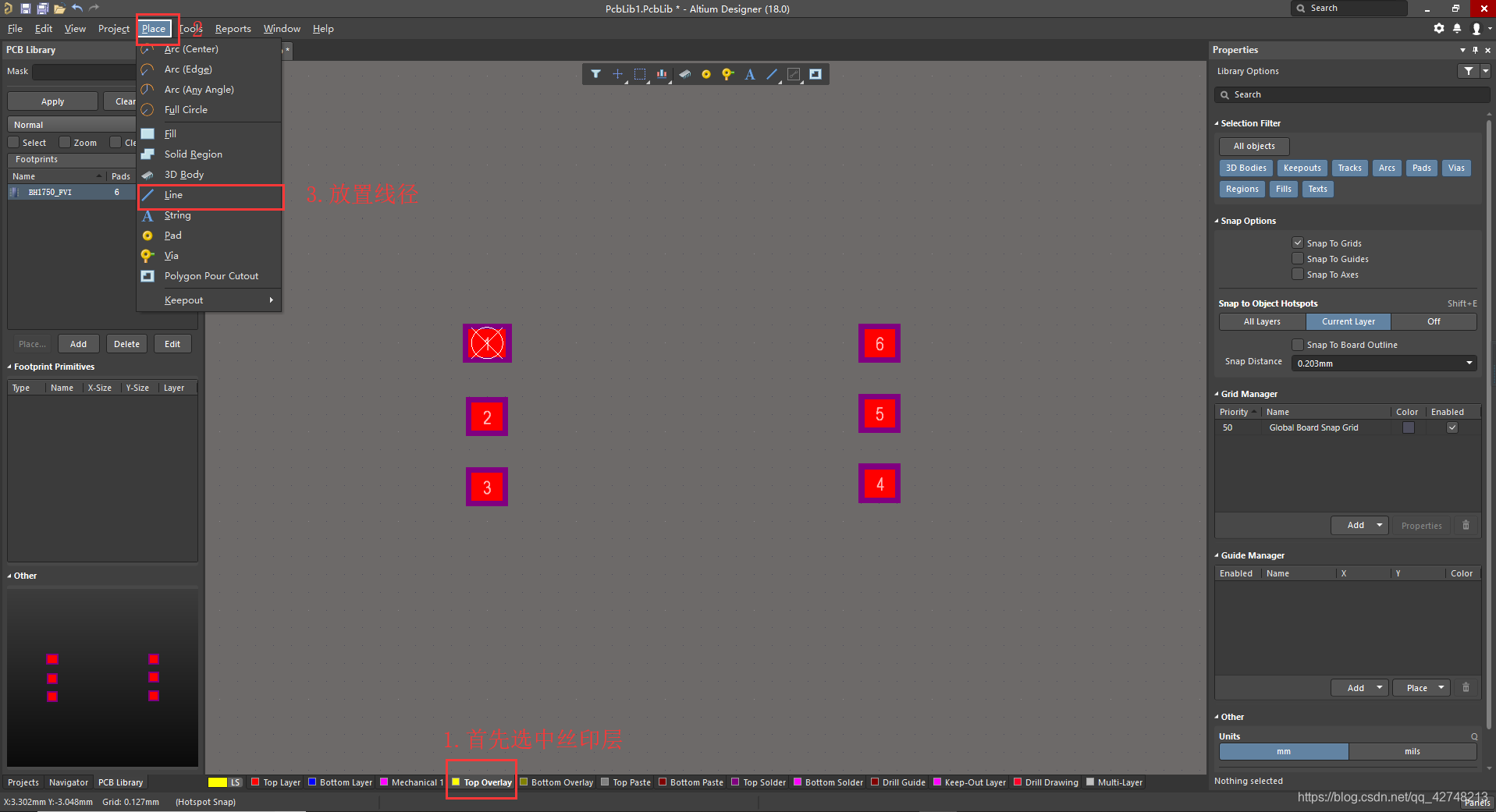This screenshot has height=812, width=1496.
Task: Click the selection filter funnel in canvas toolbar
Action: pos(595,74)
